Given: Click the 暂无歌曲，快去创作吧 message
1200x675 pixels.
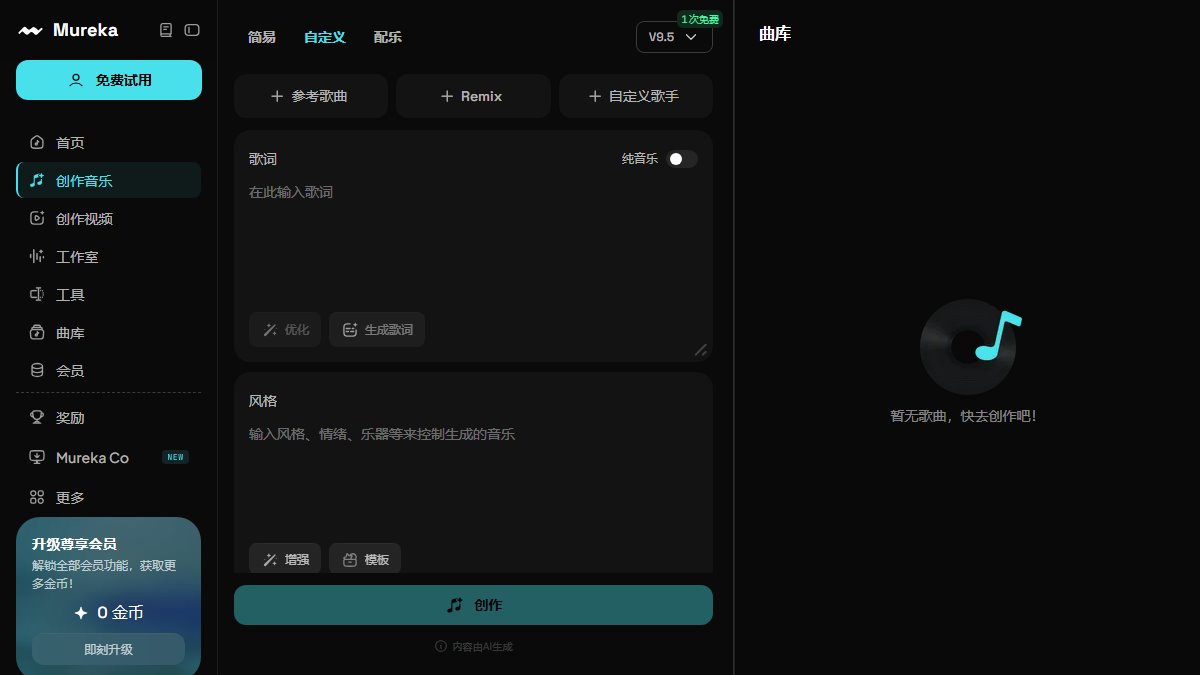Looking at the screenshot, I should click(x=964, y=416).
